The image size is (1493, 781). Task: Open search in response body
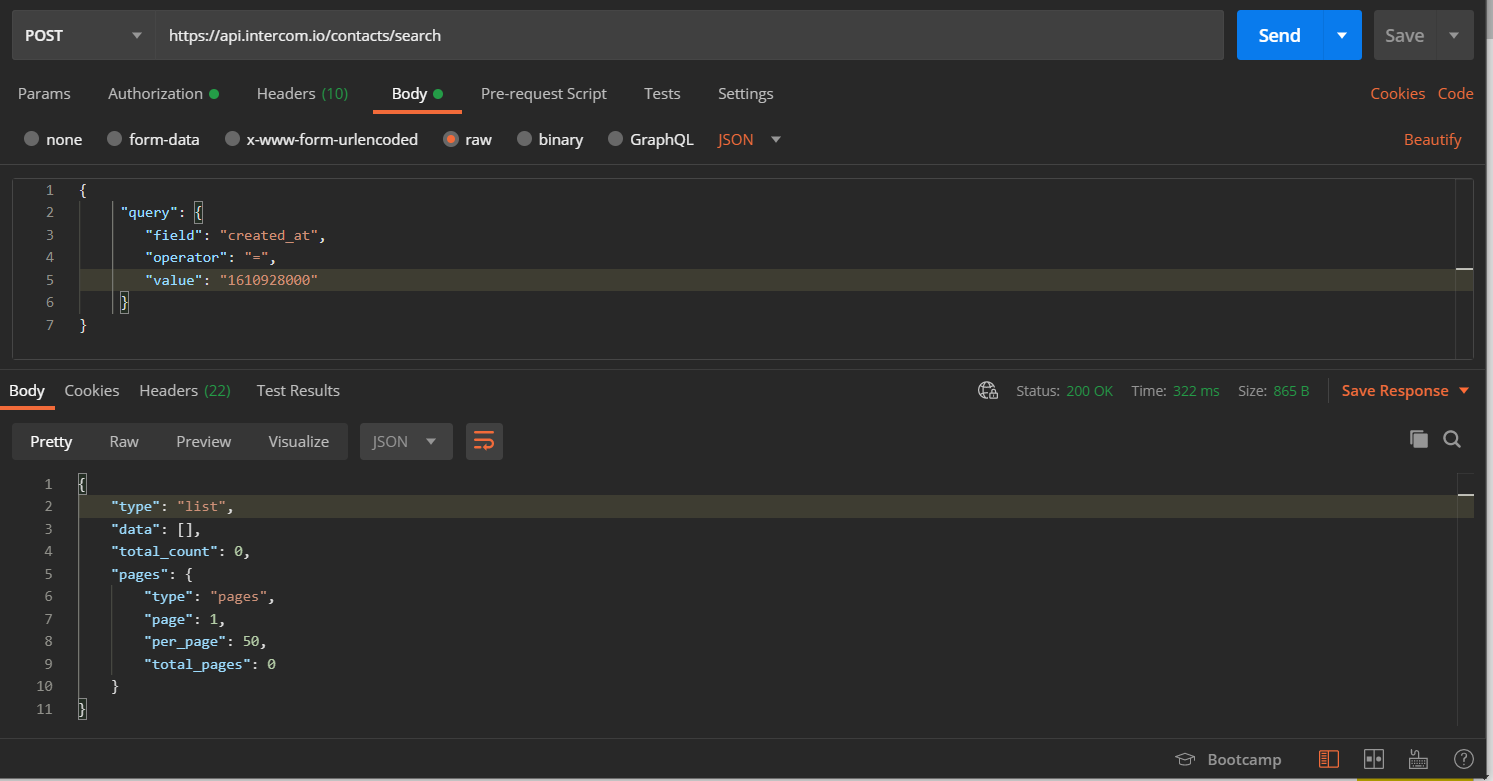pyautogui.click(x=1452, y=439)
